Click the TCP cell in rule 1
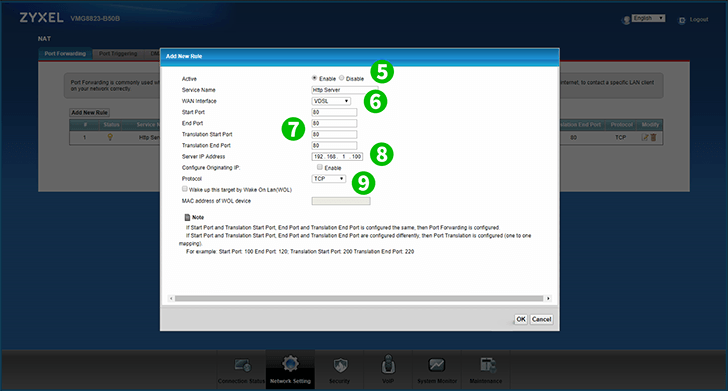Image resolution: width=728 pixels, height=391 pixels. pyautogui.click(x=621, y=137)
